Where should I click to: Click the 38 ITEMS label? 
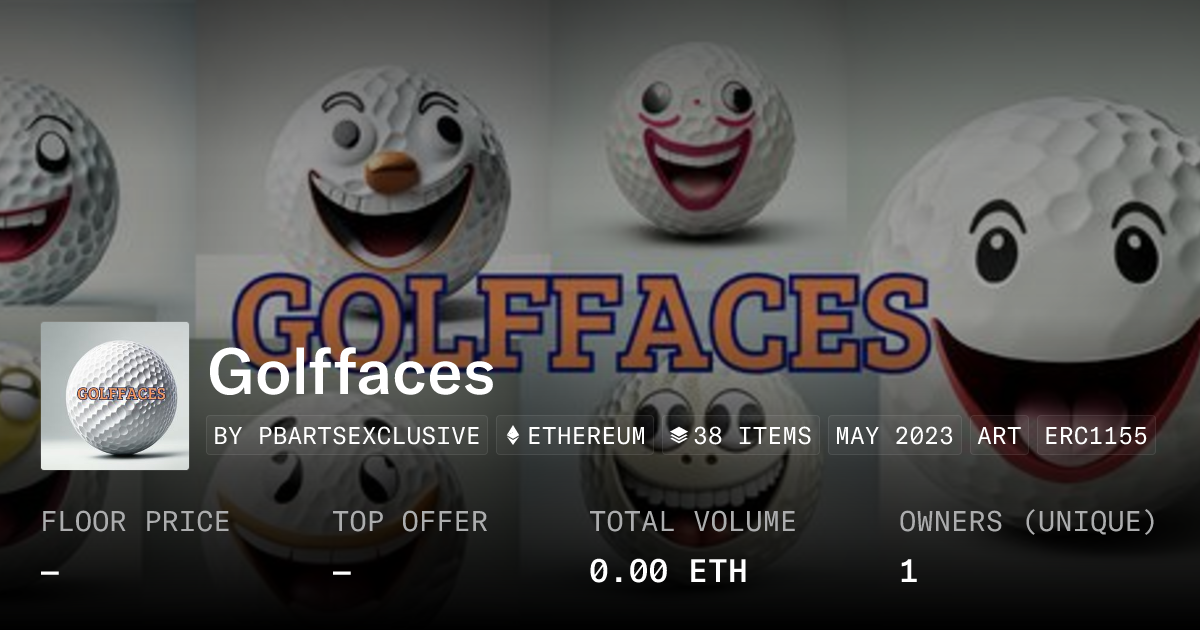pos(753,436)
